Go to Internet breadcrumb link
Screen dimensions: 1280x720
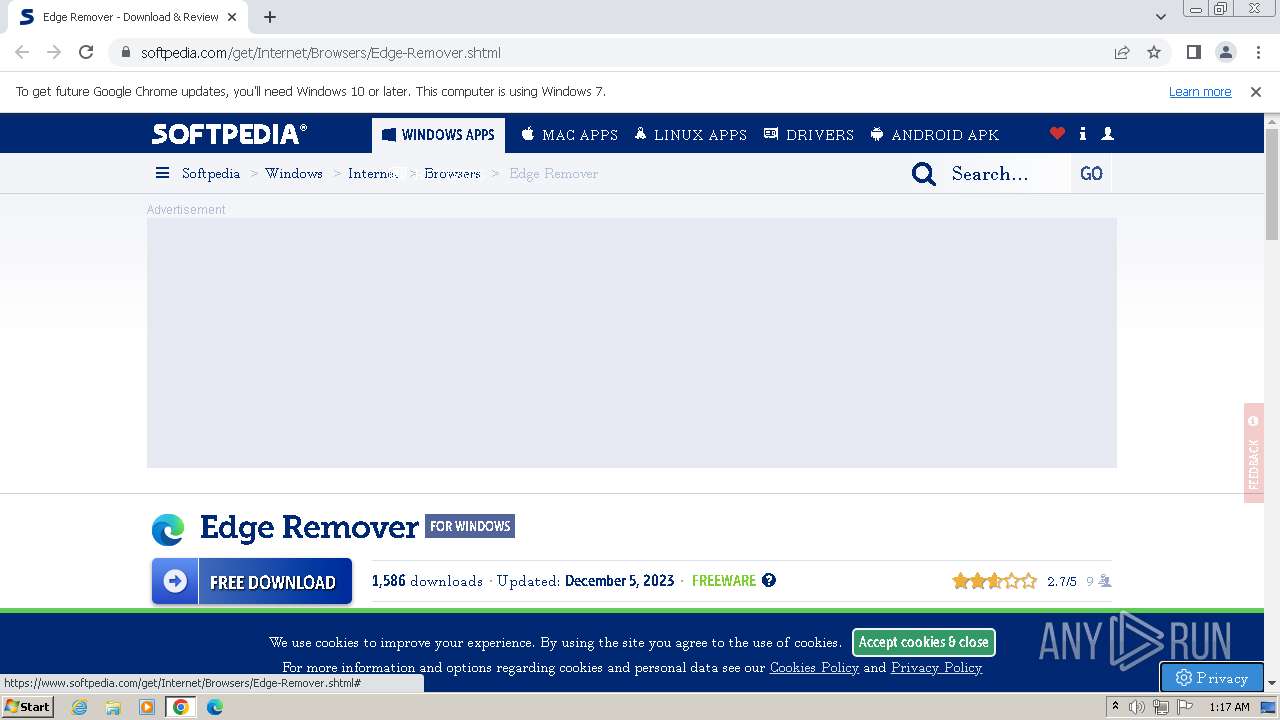tap(373, 174)
